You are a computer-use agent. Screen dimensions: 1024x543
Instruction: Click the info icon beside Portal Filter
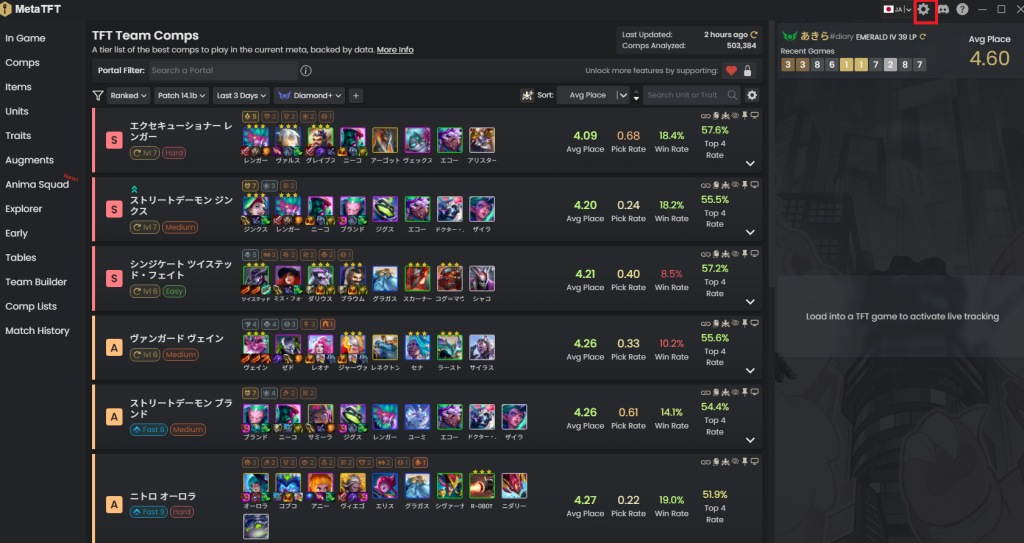click(x=306, y=71)
